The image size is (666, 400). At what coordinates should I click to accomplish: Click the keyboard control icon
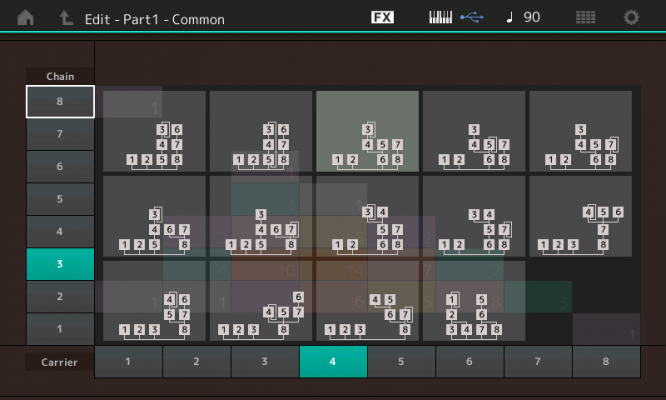click(440, 17)
